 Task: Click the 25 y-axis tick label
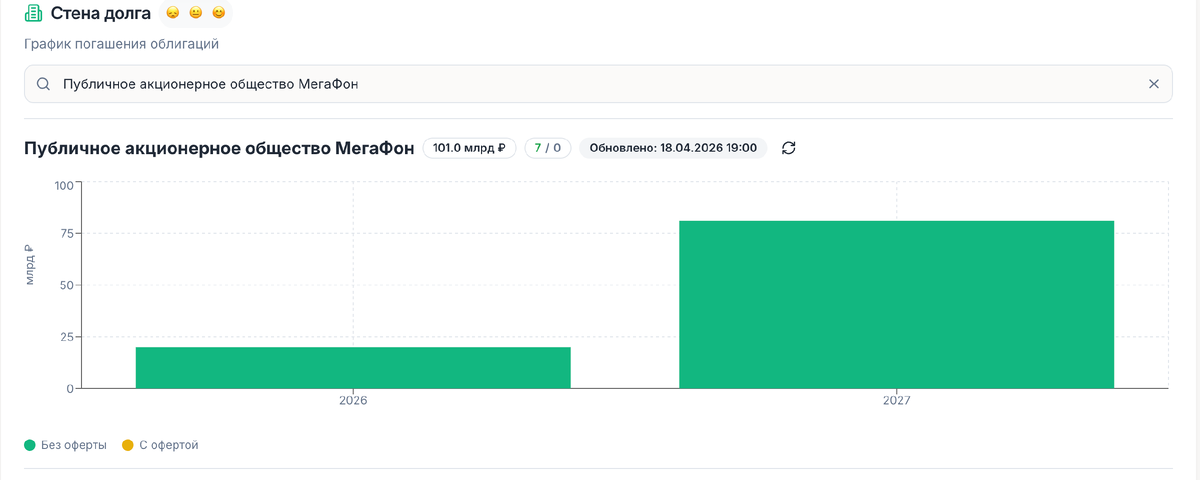[67, 336]
